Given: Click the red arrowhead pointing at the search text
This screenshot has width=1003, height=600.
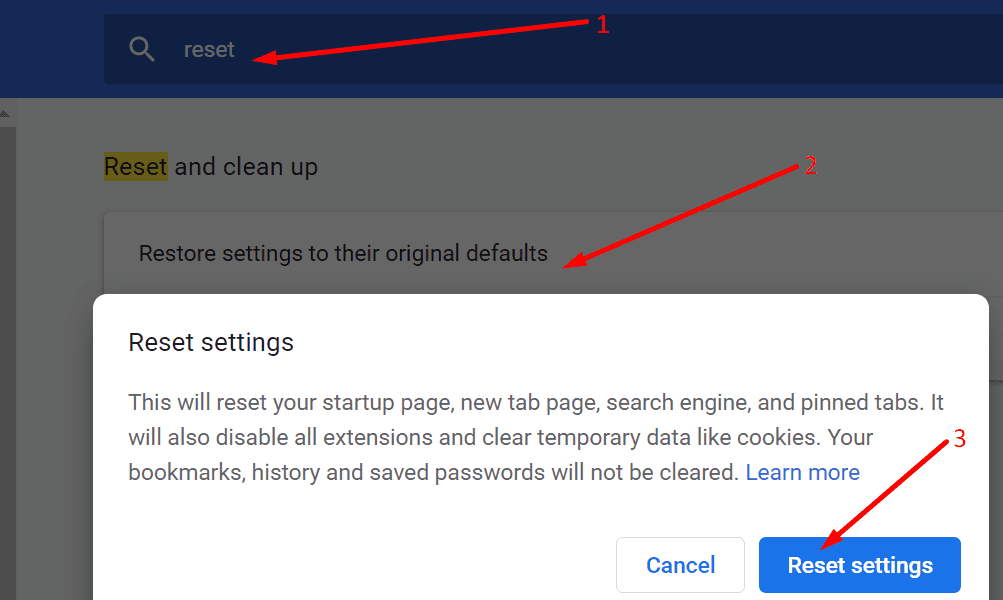Looking at the screenshot, I should [264, 58].
